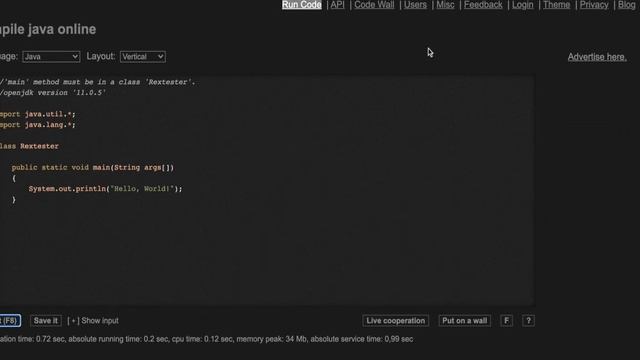640x360 pixels.
Task: Open the Feedback link
Action: click(x=483, y=5)
